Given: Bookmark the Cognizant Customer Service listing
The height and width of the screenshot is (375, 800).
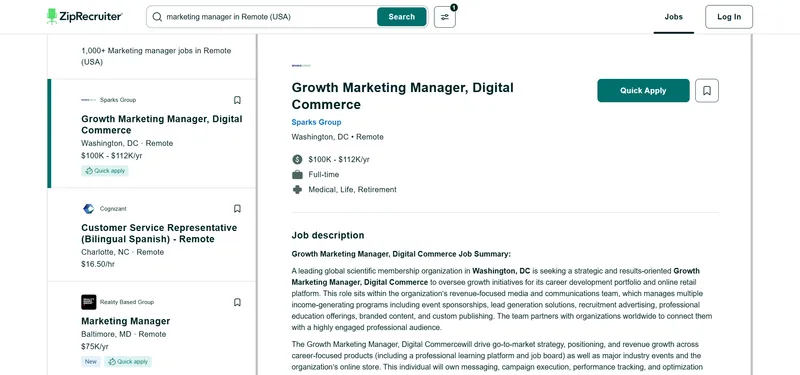Looking at the screenshot, I should coord(237,209).
